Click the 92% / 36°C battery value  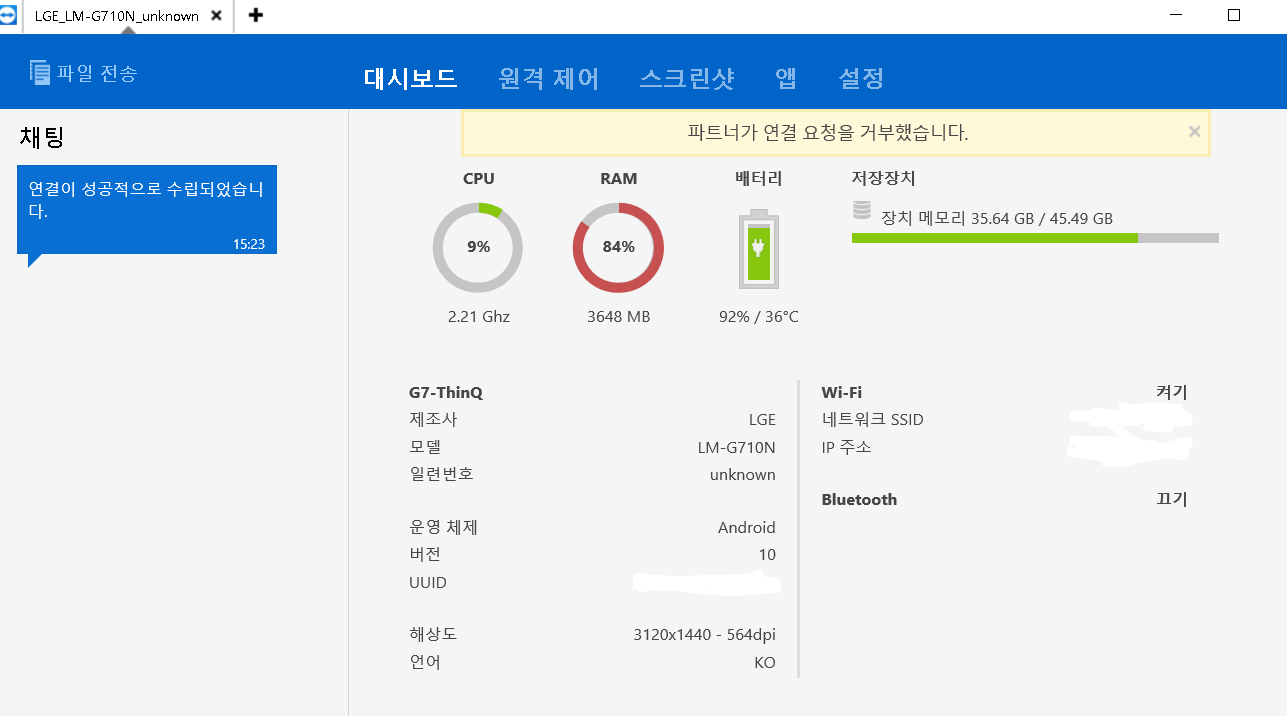click(x=759, y=316)
